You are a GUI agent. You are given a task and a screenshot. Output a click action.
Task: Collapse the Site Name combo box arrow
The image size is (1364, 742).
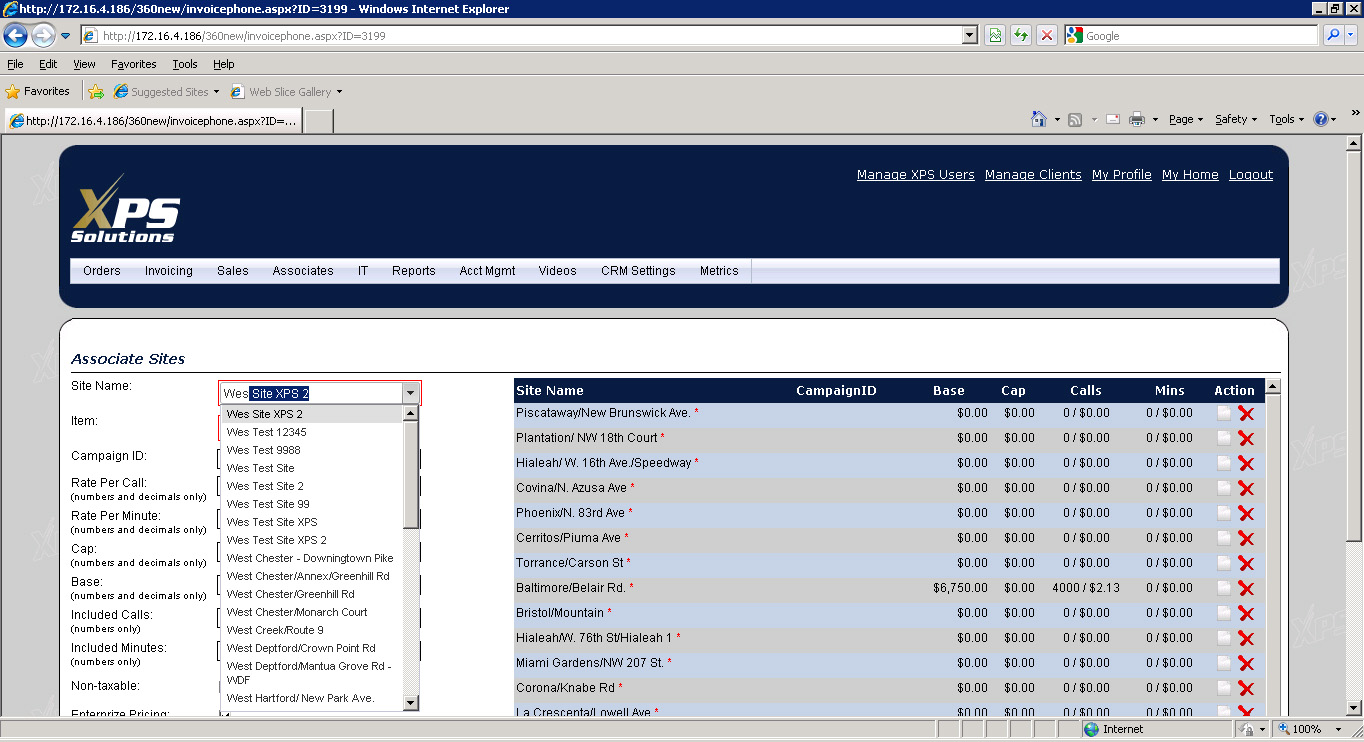click(x=411, y=394)
